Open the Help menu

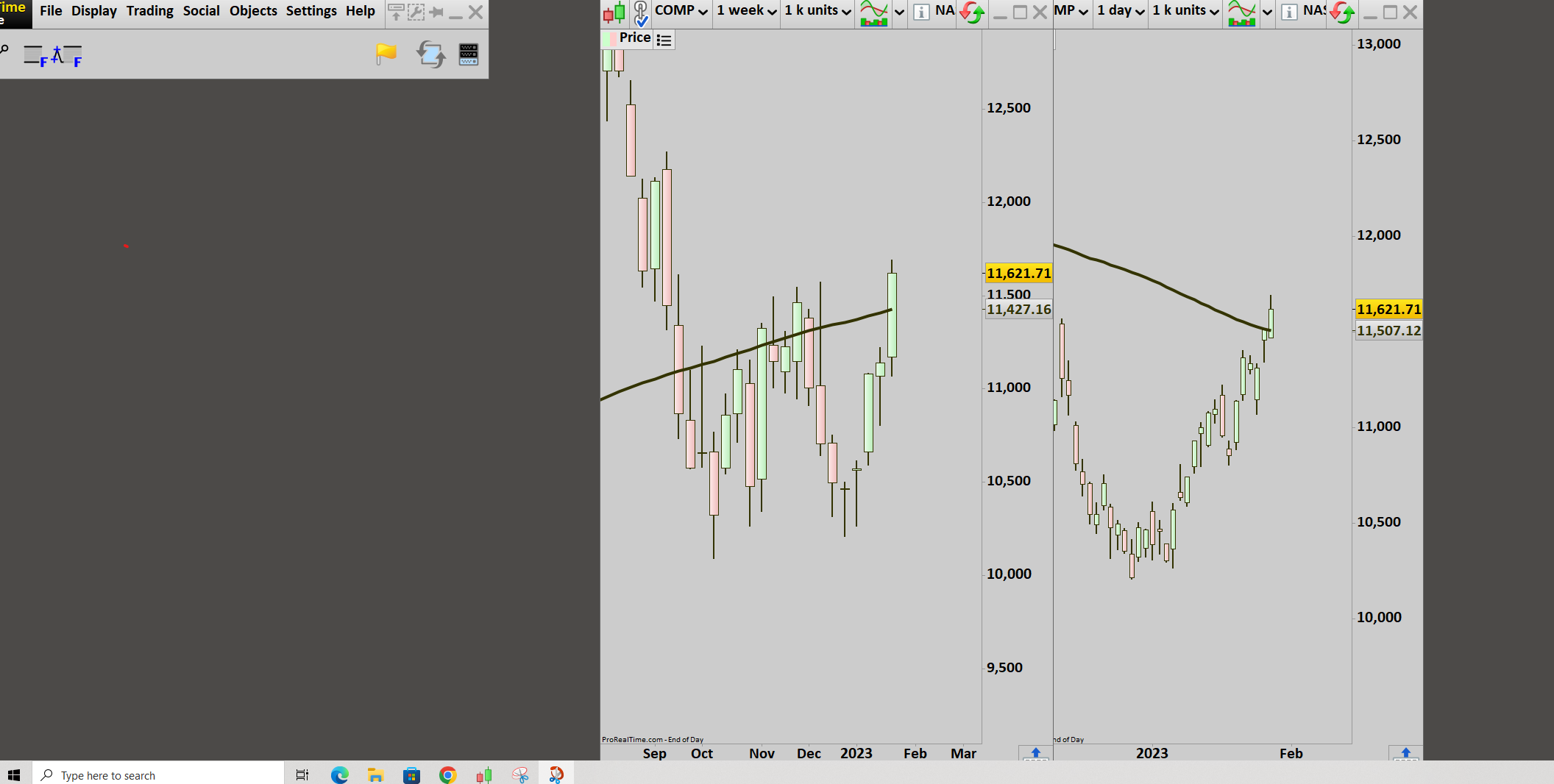(361, 11)
